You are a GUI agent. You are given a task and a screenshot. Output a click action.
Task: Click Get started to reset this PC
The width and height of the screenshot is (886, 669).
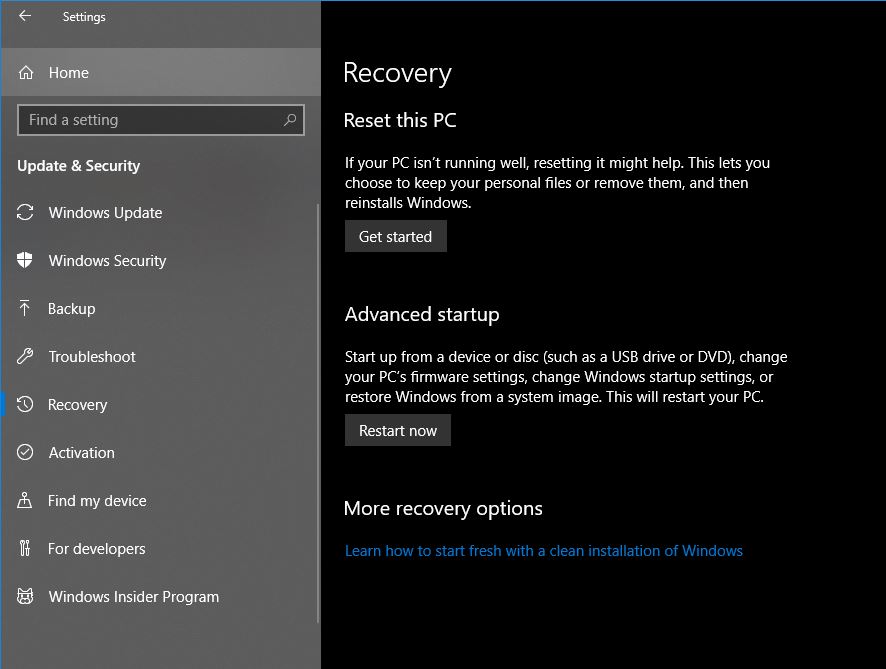(396, 236)
